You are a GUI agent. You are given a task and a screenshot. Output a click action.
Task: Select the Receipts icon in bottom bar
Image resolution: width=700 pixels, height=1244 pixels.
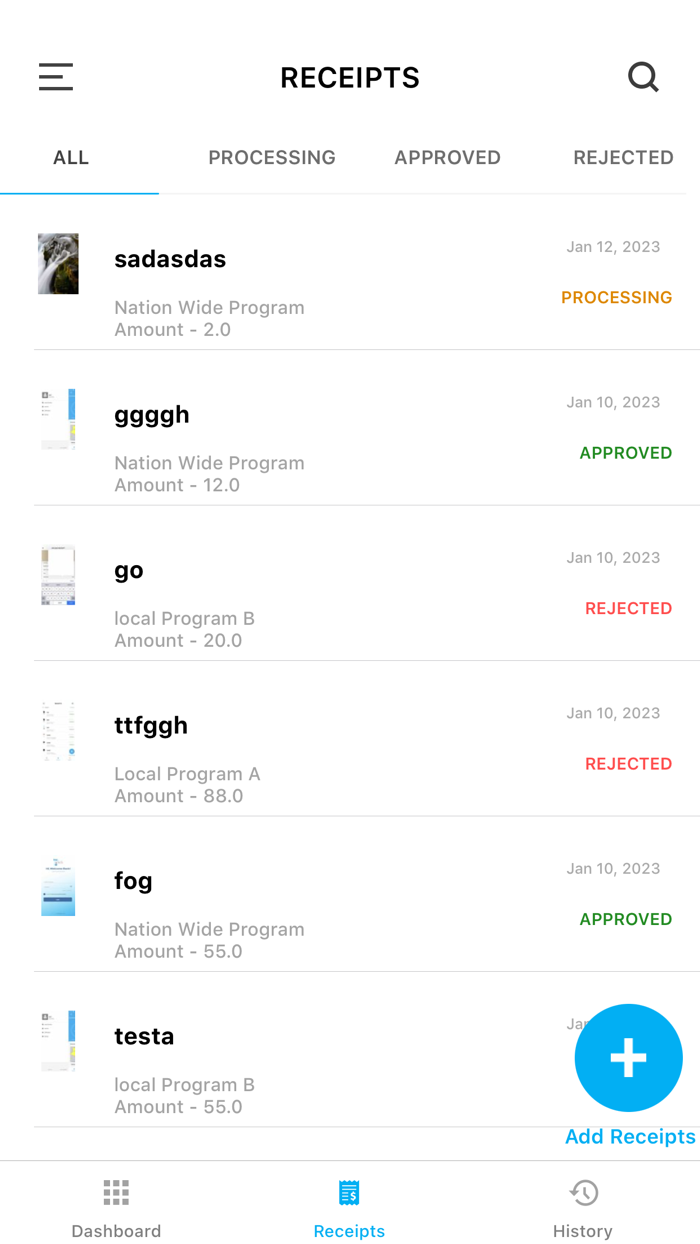click(x=349, y=1192)
